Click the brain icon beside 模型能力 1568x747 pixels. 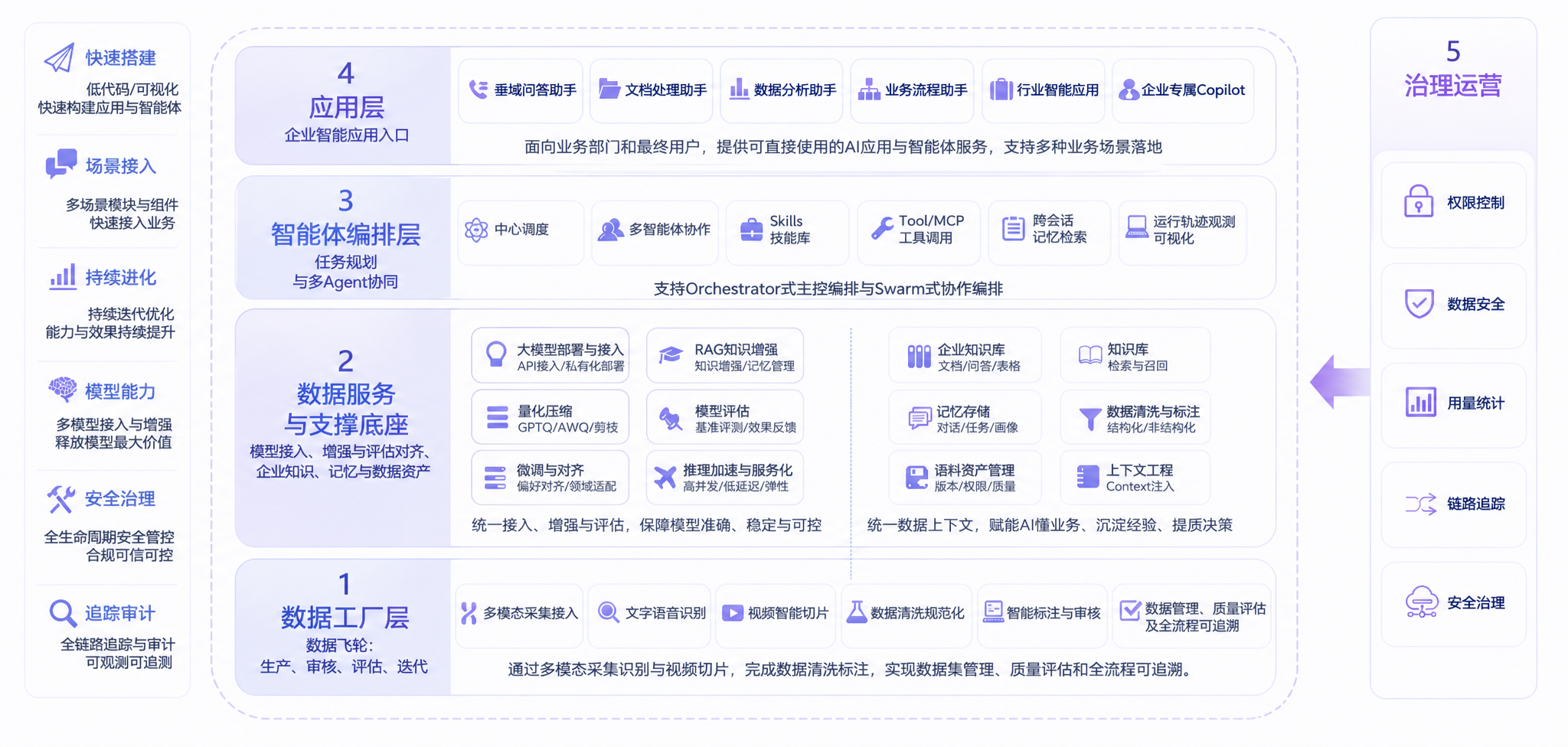point(63,390)
